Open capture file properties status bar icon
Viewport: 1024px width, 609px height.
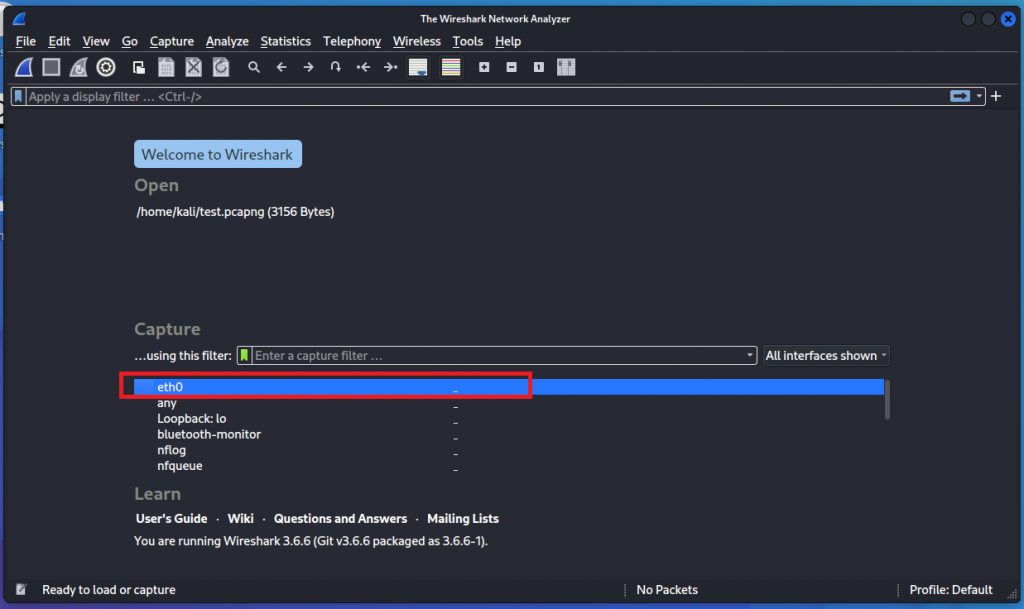click(x=21, y=589)
